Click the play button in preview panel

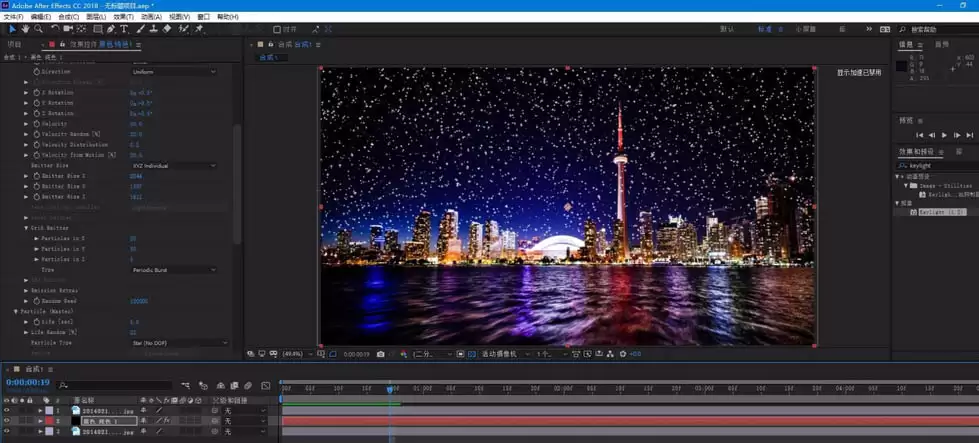pos(944,135)
